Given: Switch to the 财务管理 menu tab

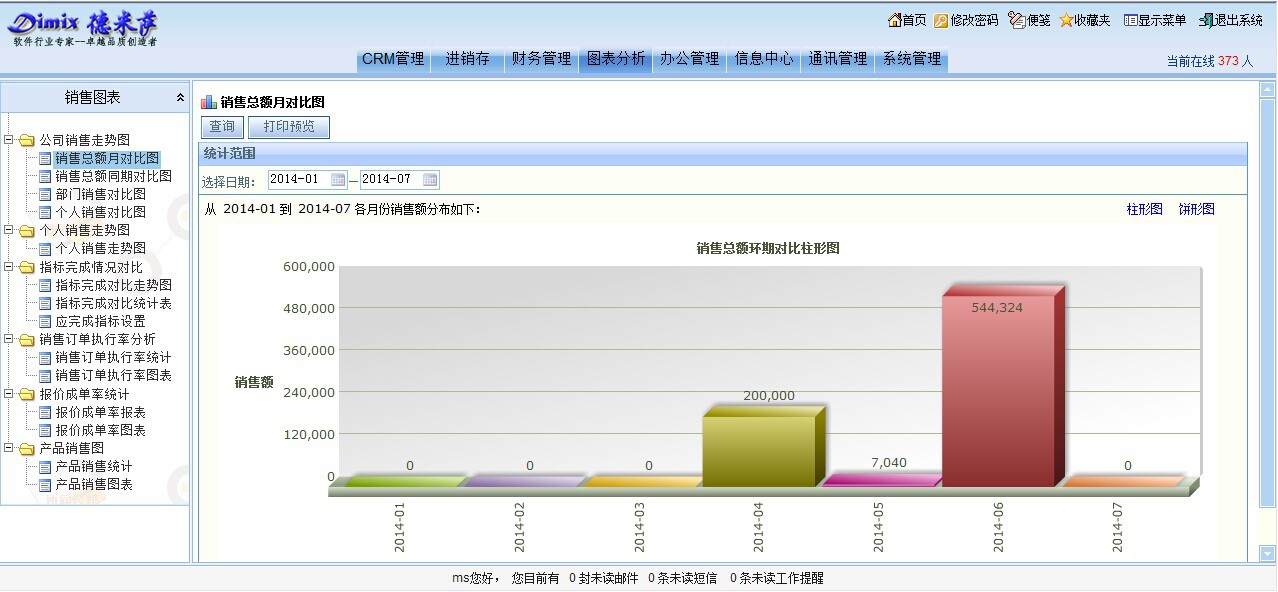Looking at the screenshot, I should point(541,59).
